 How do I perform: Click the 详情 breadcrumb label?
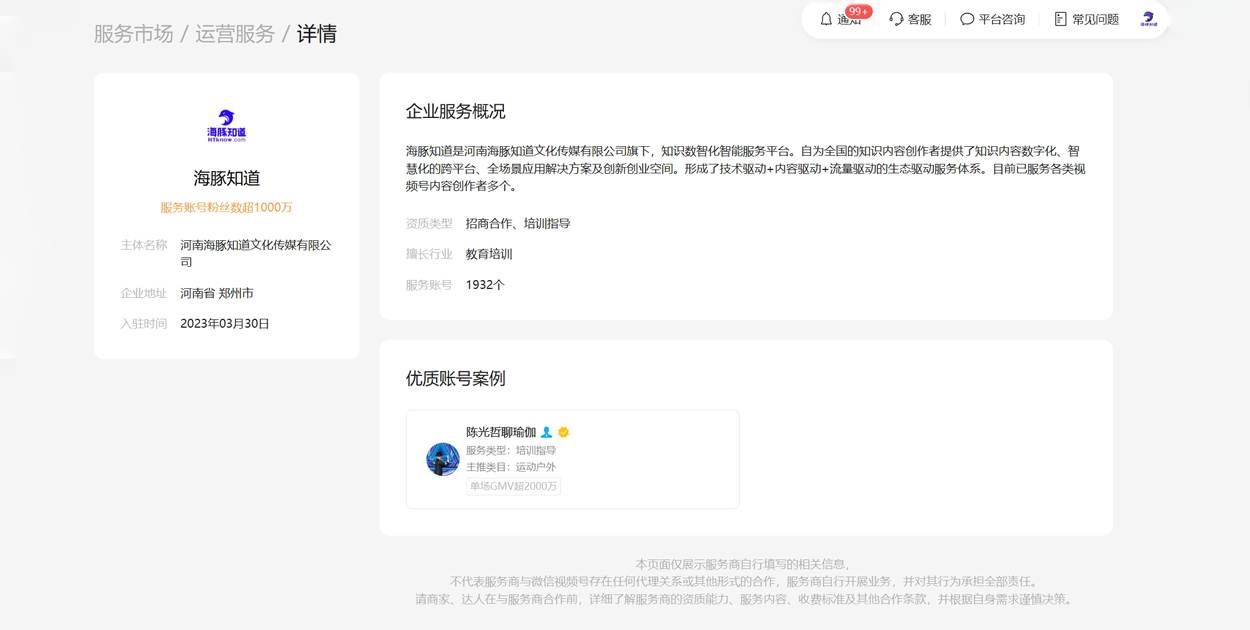point(317,34)
